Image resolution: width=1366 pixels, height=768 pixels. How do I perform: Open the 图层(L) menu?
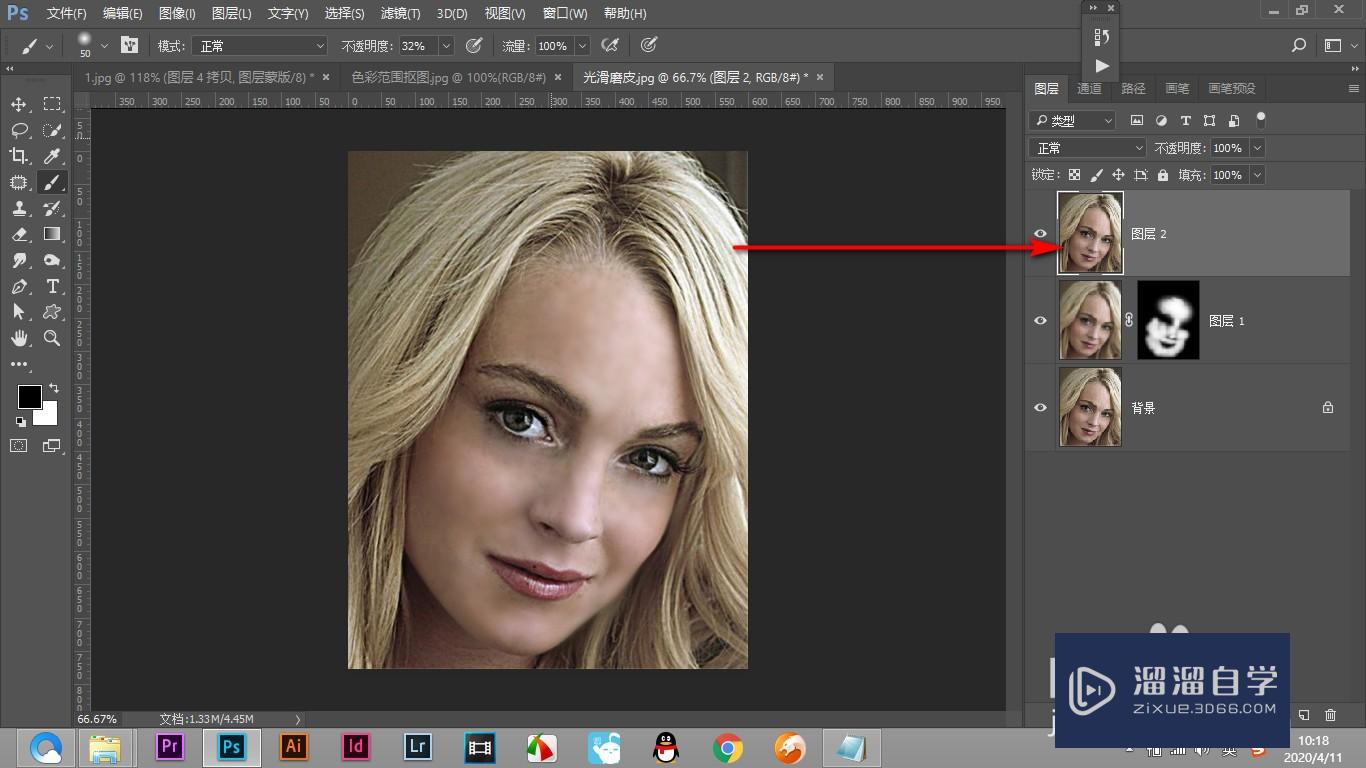232,13
